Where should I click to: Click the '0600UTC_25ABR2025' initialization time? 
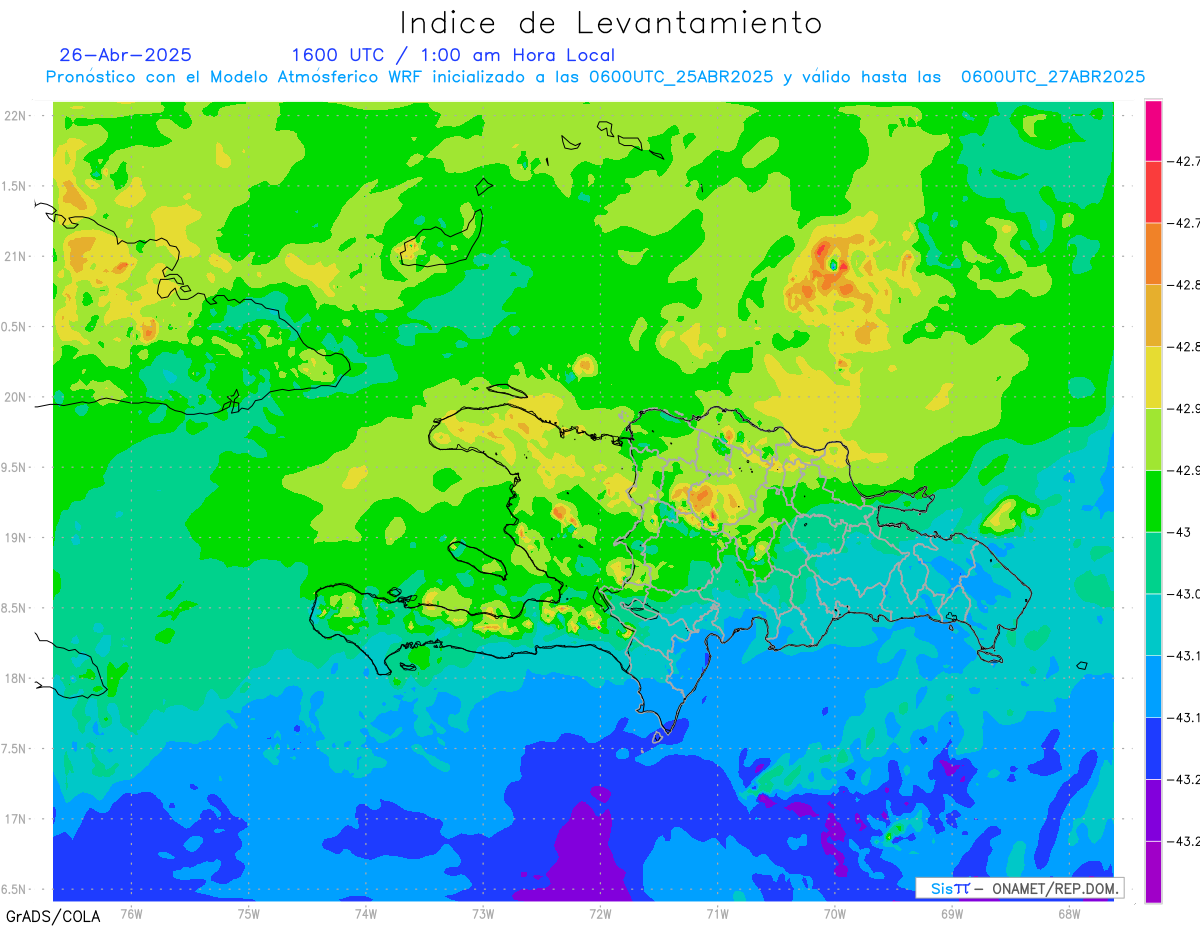coord(680,77)
